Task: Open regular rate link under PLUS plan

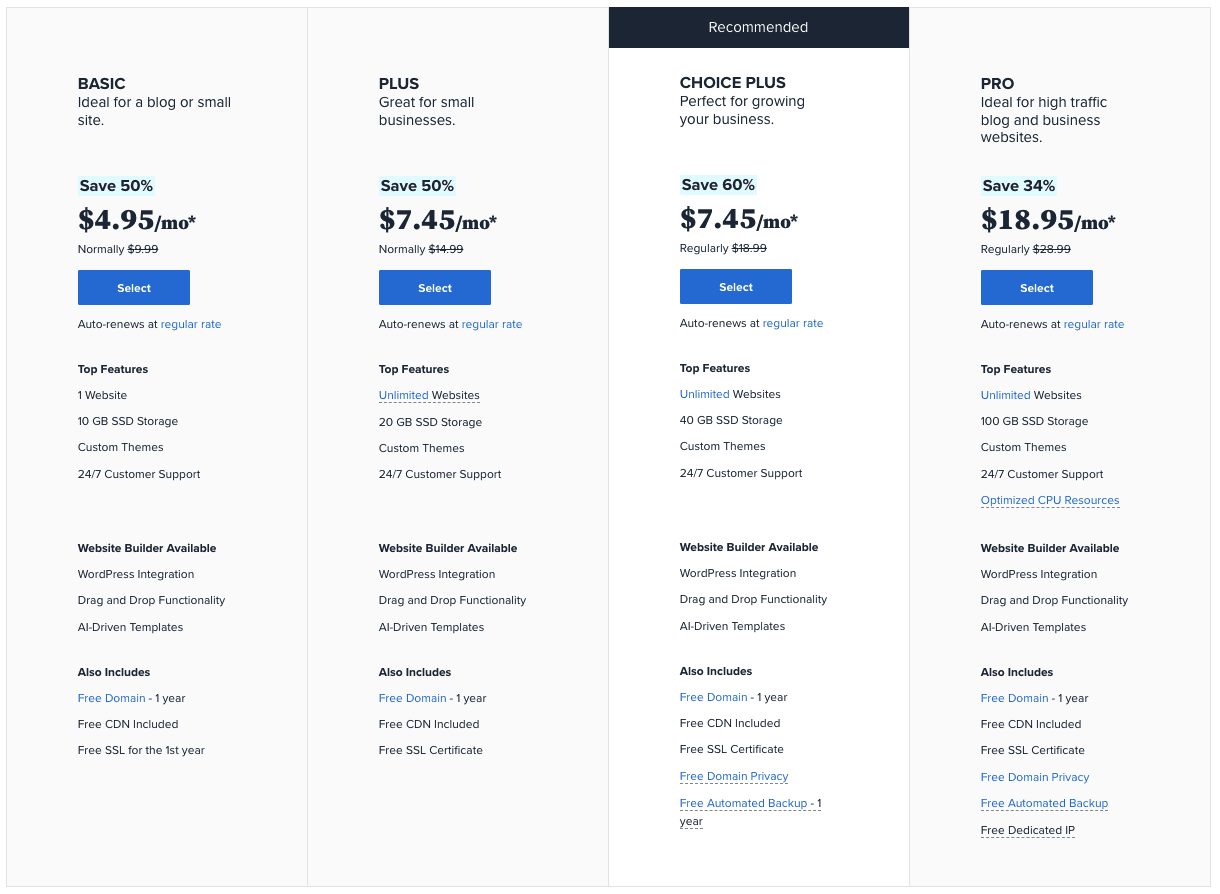Action: point(492,324)
